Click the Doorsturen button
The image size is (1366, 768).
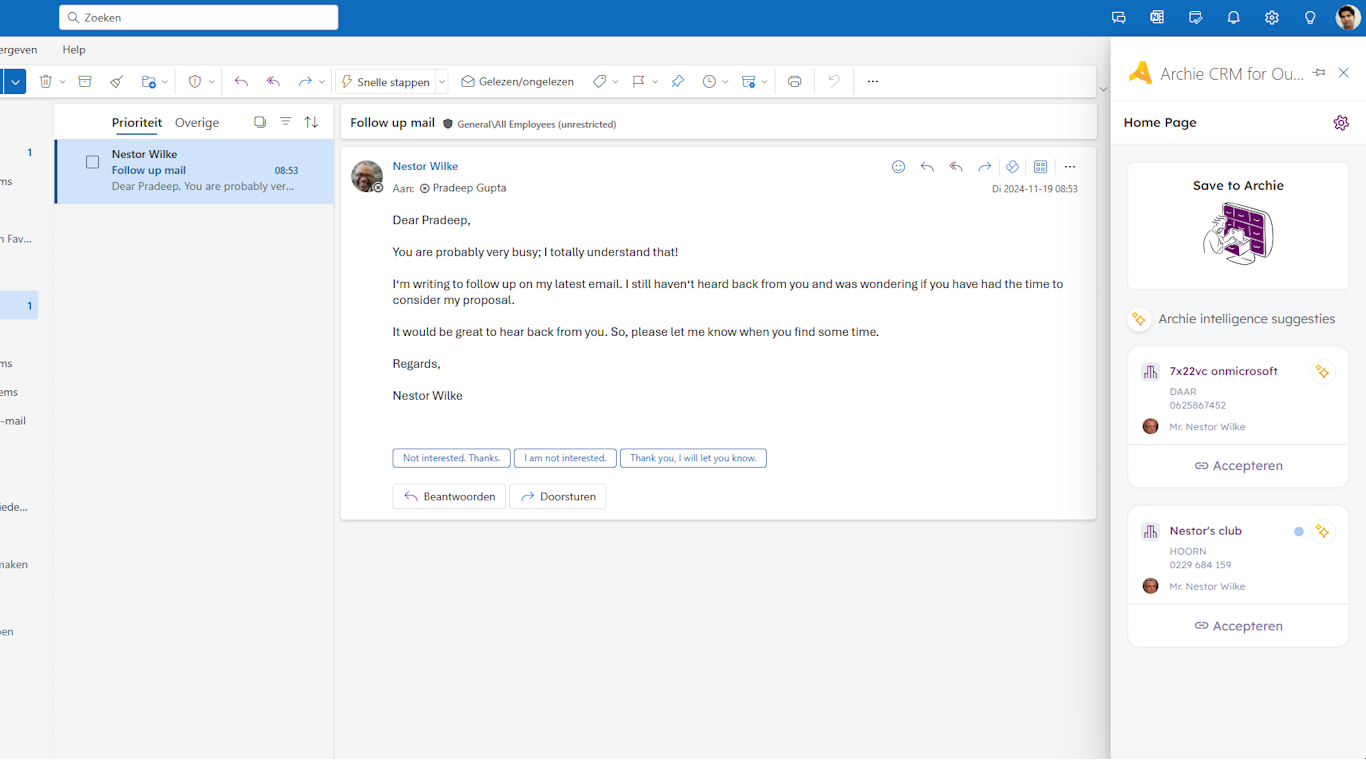point(558,497)
